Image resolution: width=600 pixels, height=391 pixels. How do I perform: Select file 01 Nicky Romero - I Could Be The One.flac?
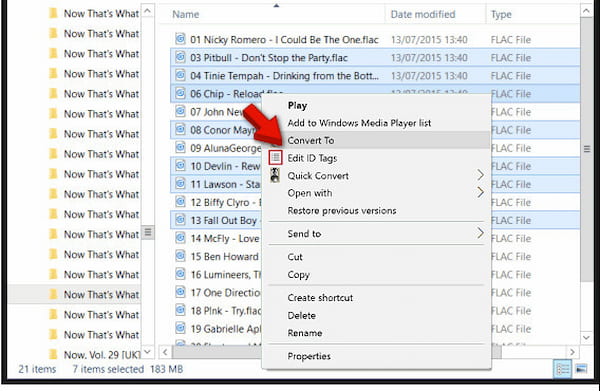tap(284, 40)
